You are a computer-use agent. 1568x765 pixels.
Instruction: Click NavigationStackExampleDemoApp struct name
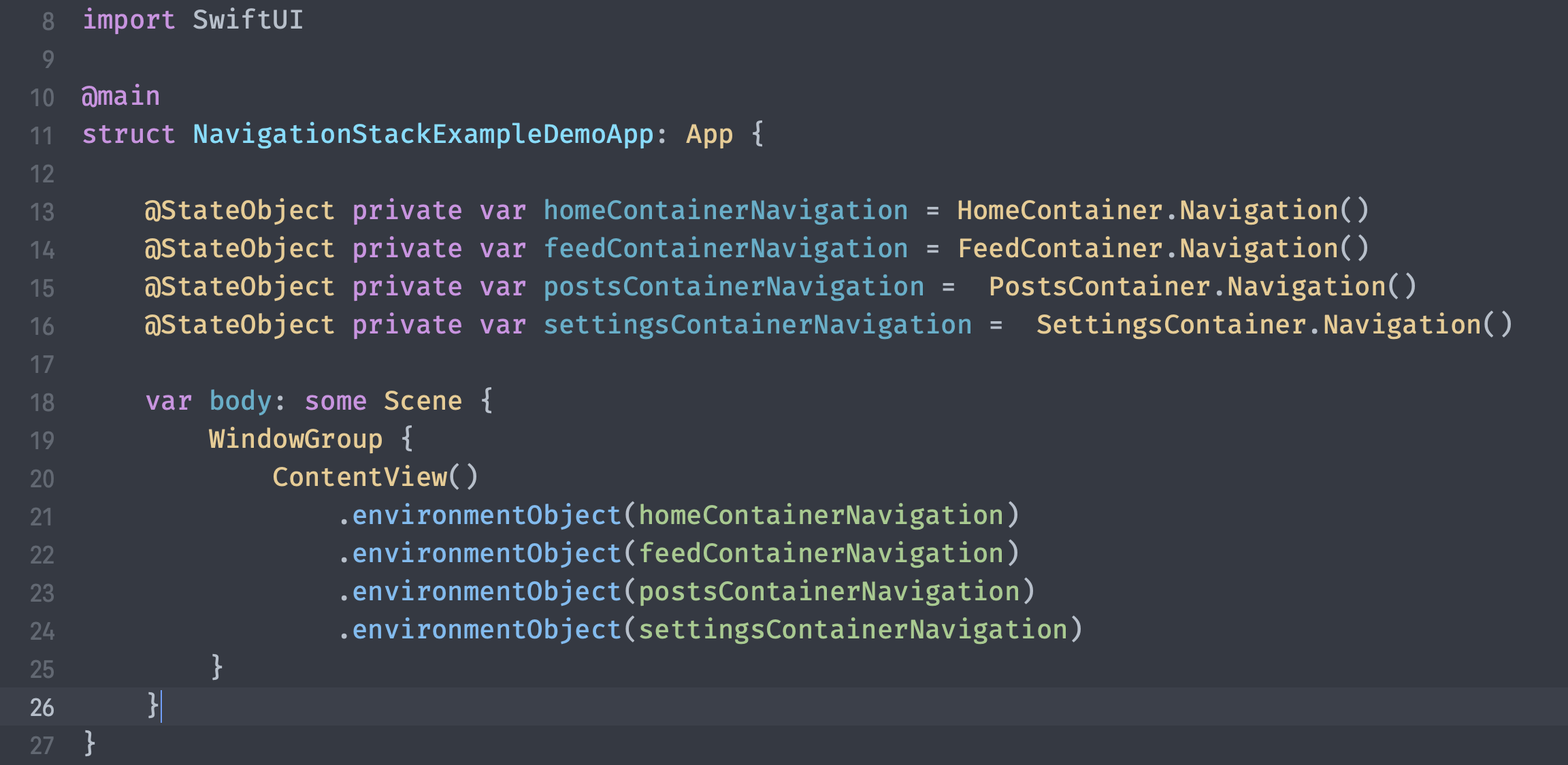click(423, 135)
